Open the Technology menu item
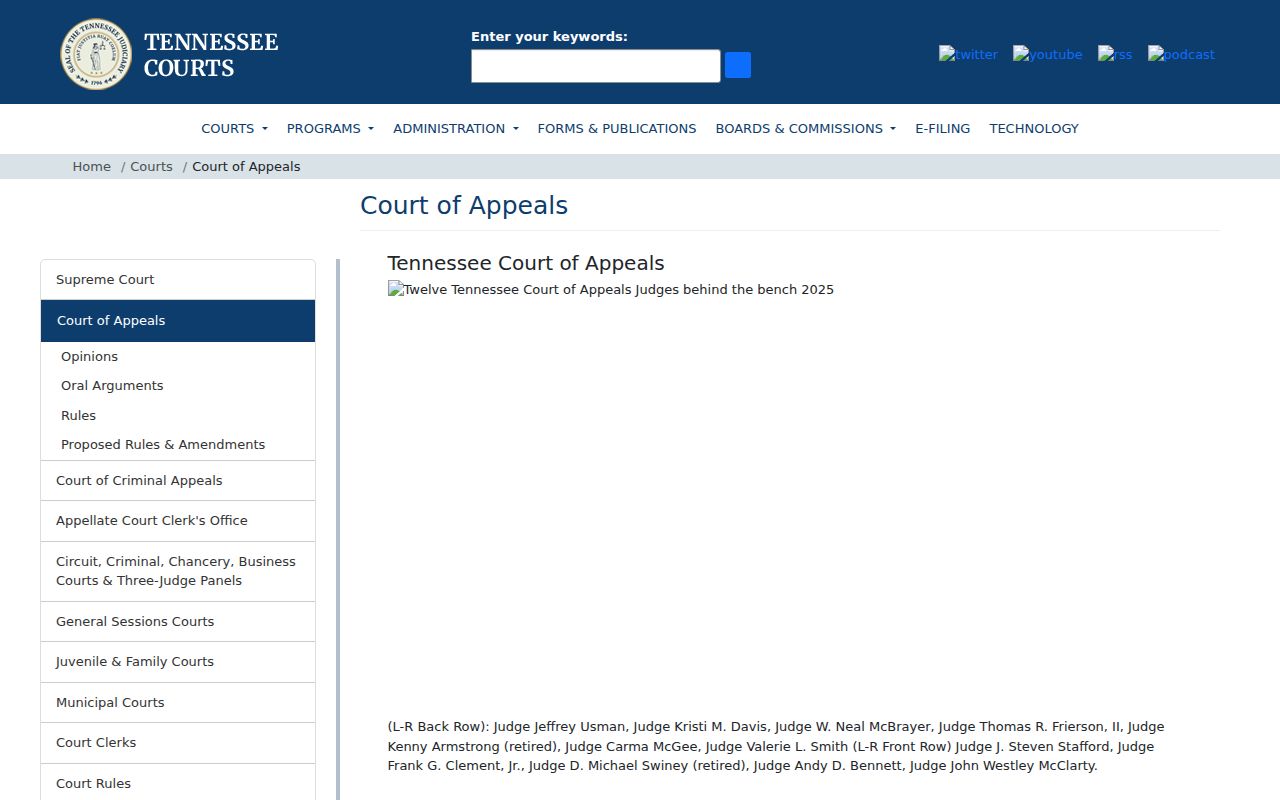The image size is (1280, 800). click(1034, 128)
